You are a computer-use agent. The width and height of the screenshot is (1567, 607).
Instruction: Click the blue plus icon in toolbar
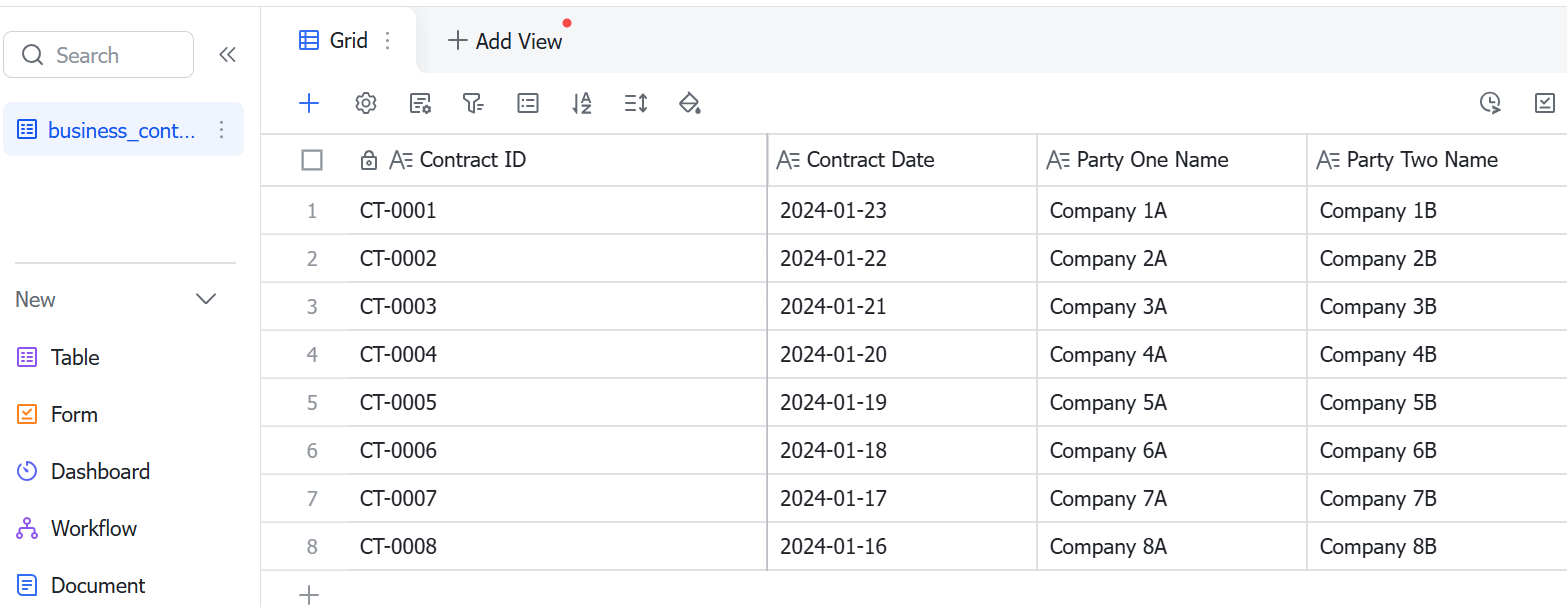[x=309, y=103]
